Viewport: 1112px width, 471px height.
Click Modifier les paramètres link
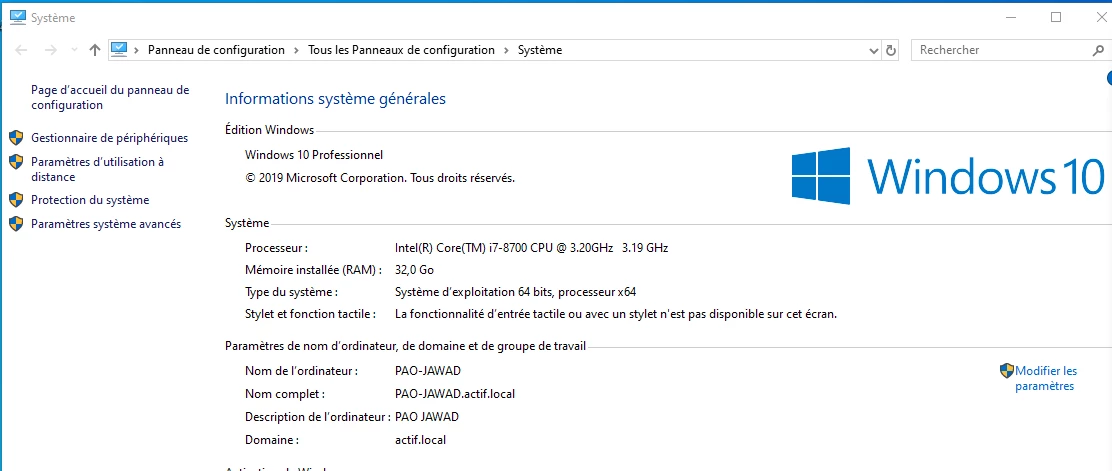1046,379
